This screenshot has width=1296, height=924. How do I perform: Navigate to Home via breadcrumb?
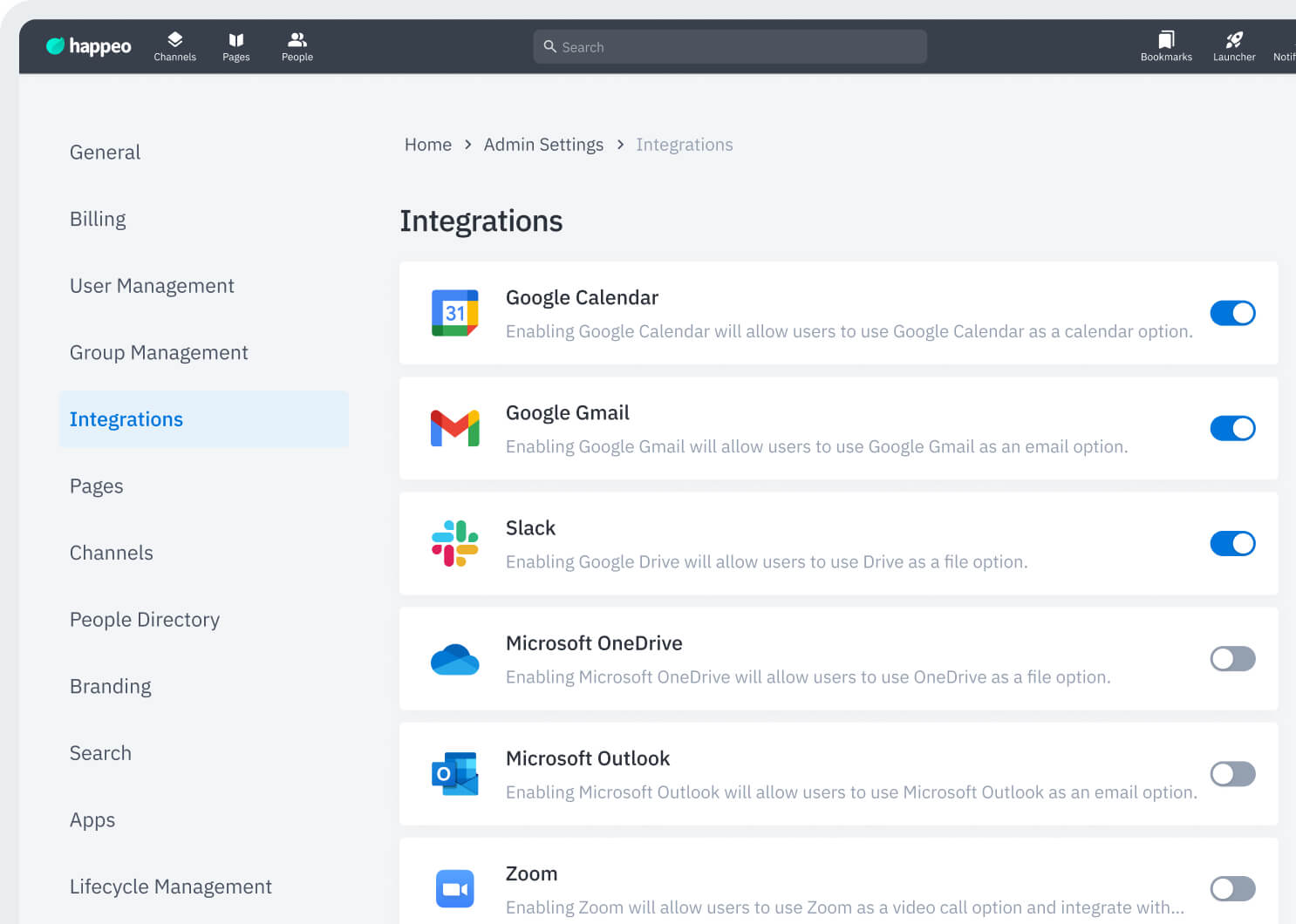tap(427, 144)
